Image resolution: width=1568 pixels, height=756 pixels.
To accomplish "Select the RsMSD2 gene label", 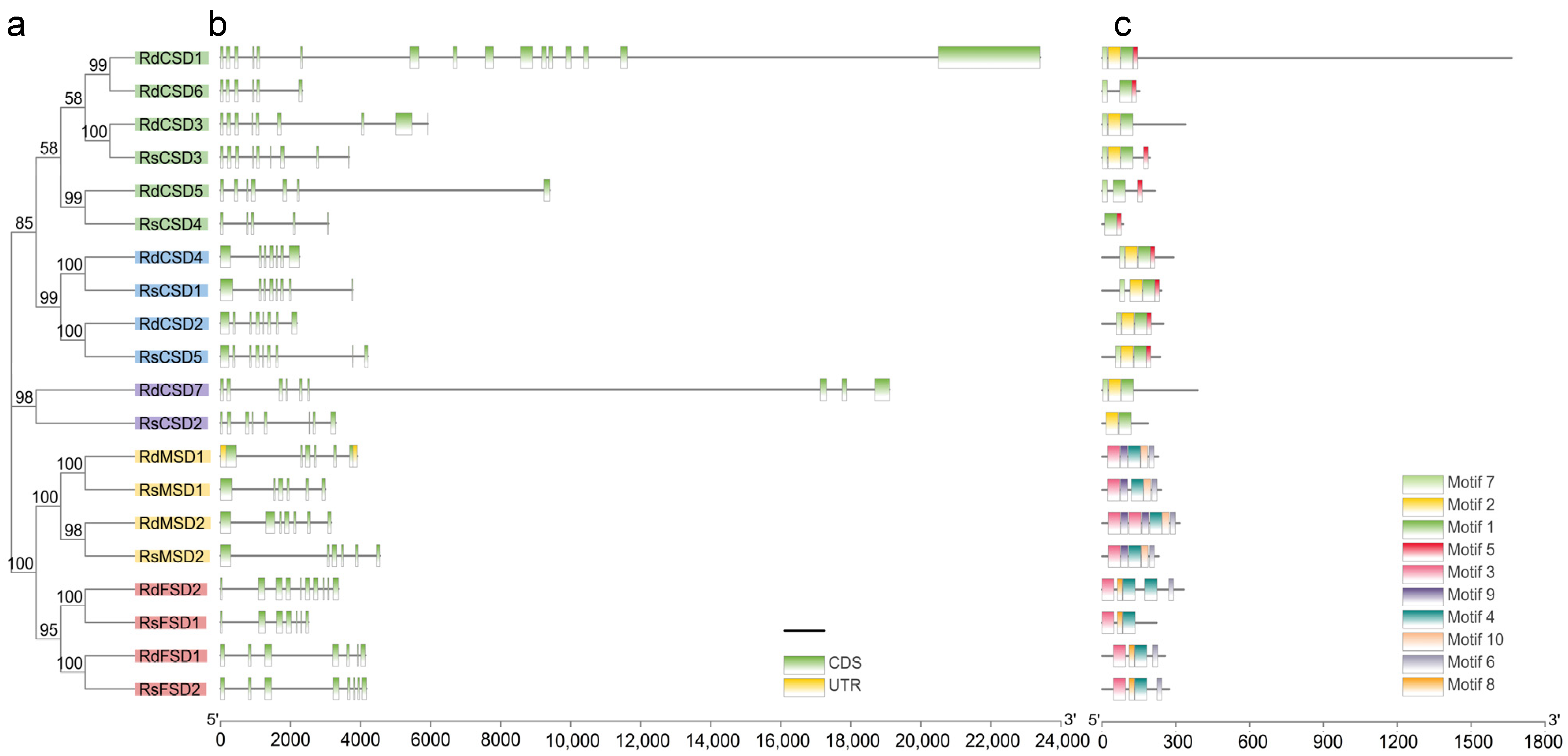I will 172,556.
